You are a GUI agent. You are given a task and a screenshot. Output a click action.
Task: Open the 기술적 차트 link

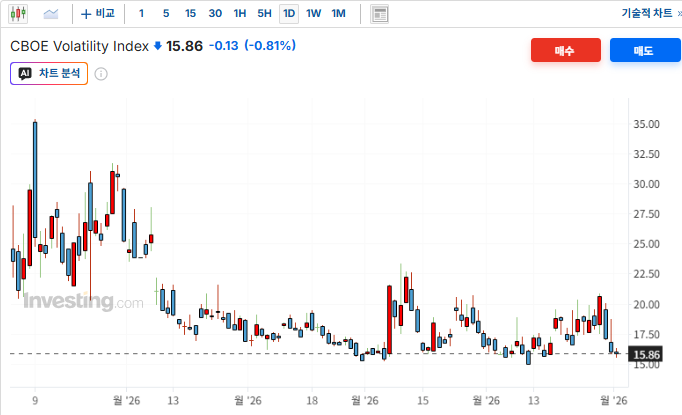[x=647, y=13]
